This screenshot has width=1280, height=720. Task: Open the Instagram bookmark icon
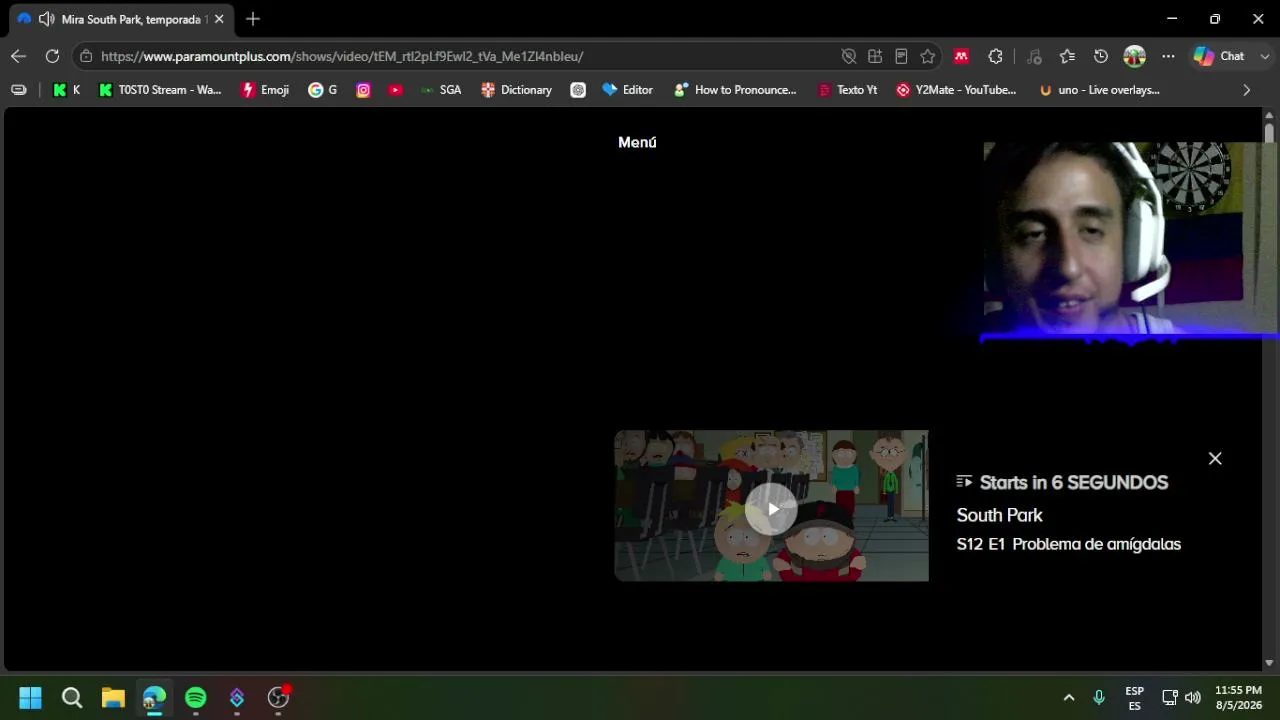[363, 90]
